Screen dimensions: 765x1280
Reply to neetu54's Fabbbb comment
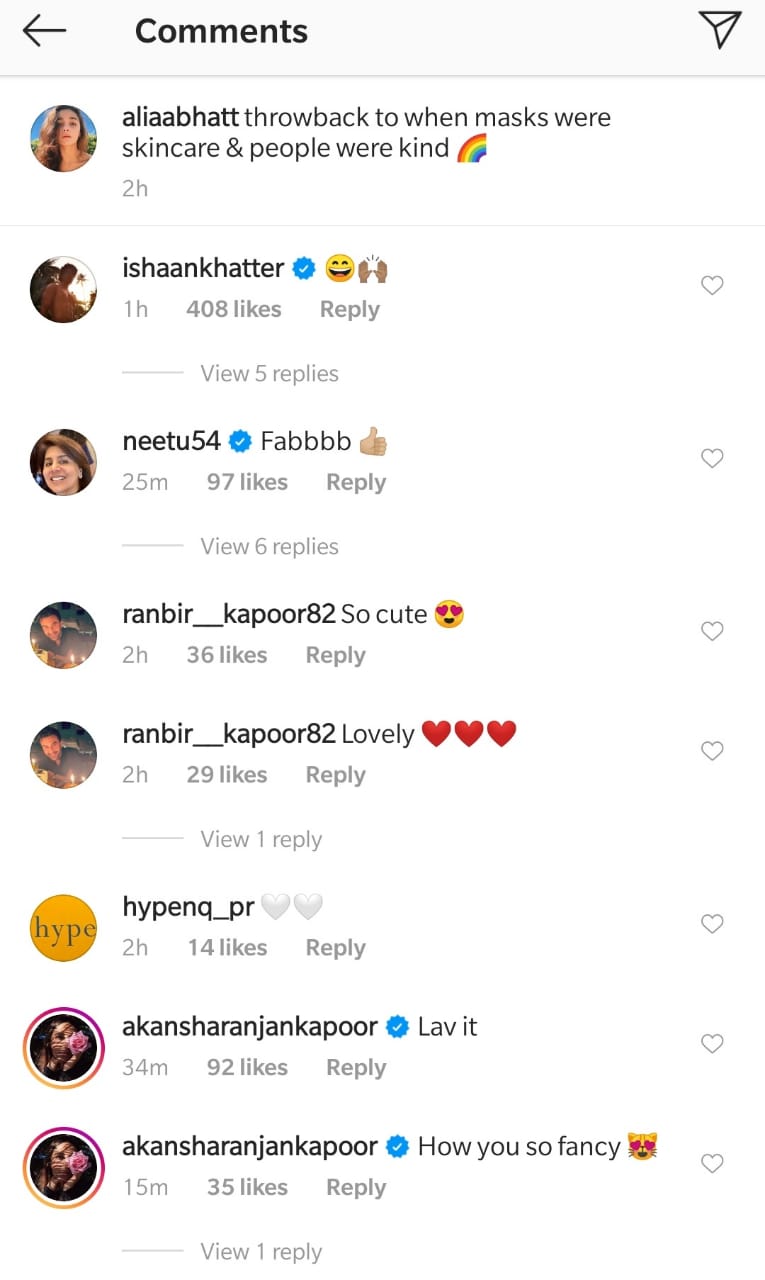click(355, 483)
